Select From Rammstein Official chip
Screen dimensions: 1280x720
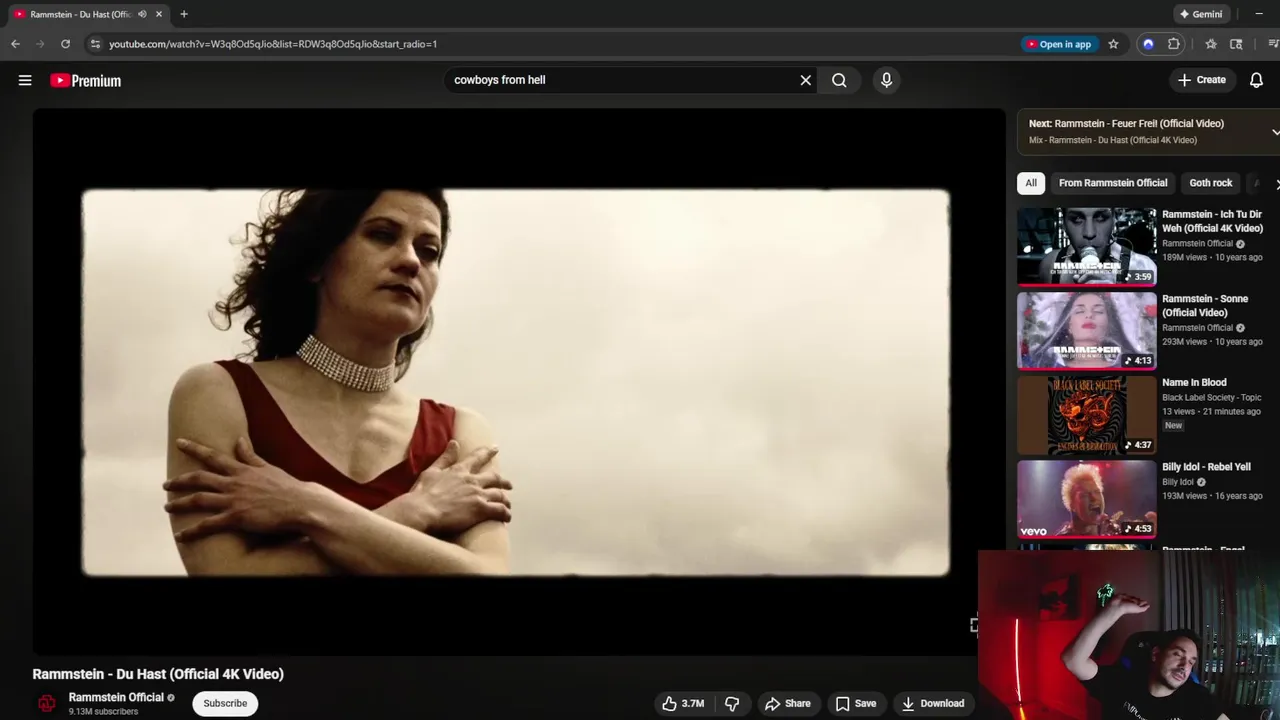click(1113, 183)
